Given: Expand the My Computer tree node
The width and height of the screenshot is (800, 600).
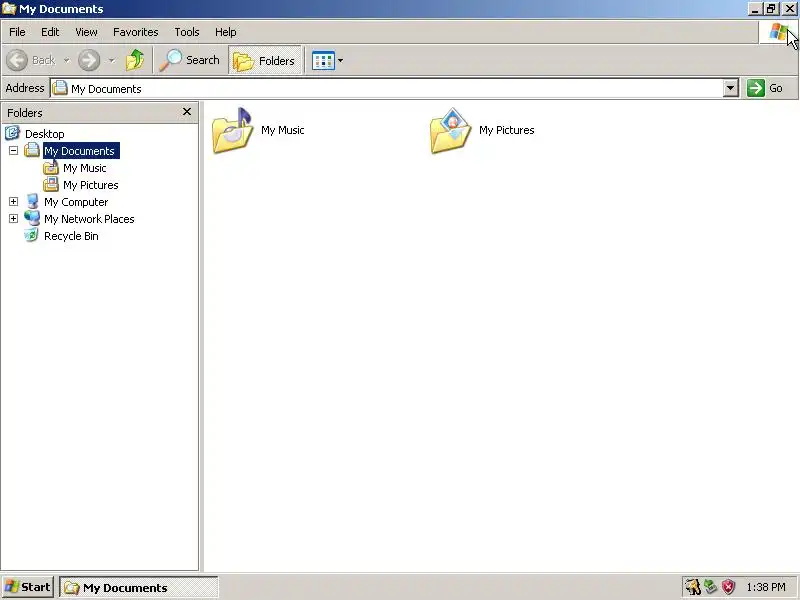Looking at the screenshot, I should [x=13, y=202].
